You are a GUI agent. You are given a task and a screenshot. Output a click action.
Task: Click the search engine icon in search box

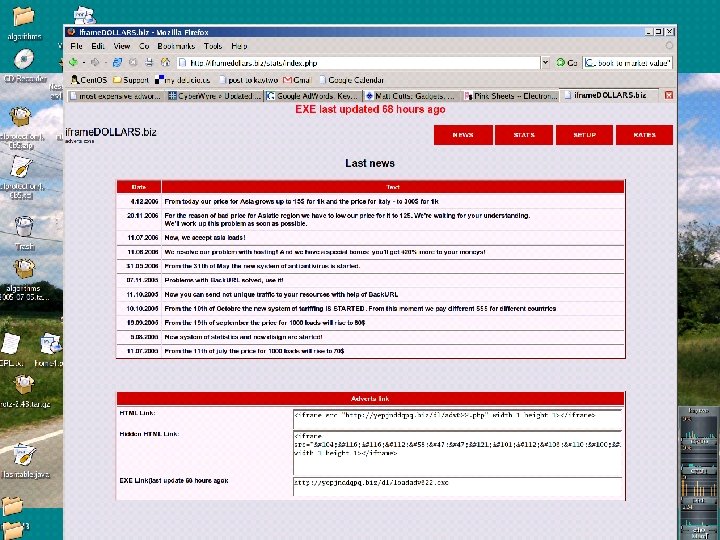coord(590,63)
